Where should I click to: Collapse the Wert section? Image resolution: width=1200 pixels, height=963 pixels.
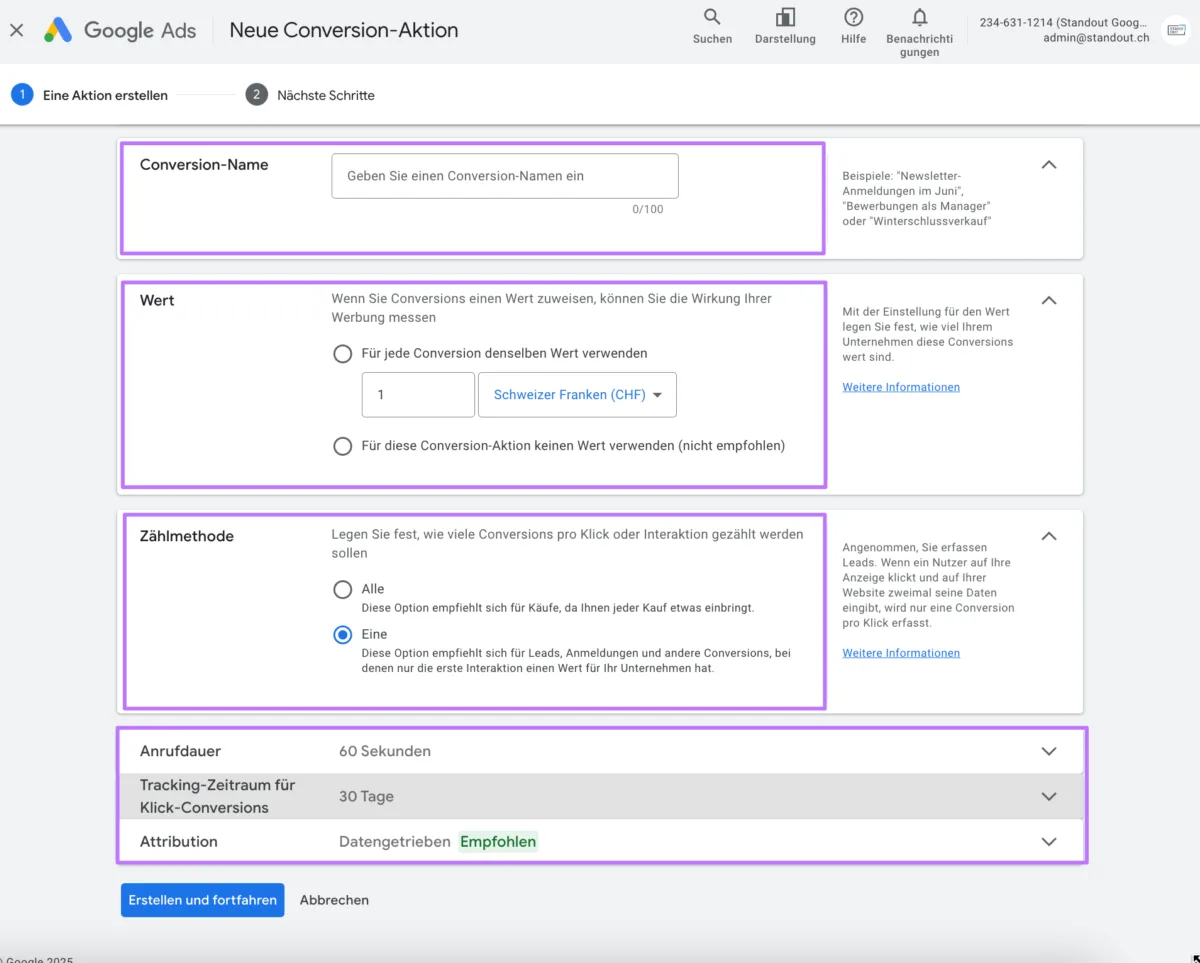click(1048, 299)
